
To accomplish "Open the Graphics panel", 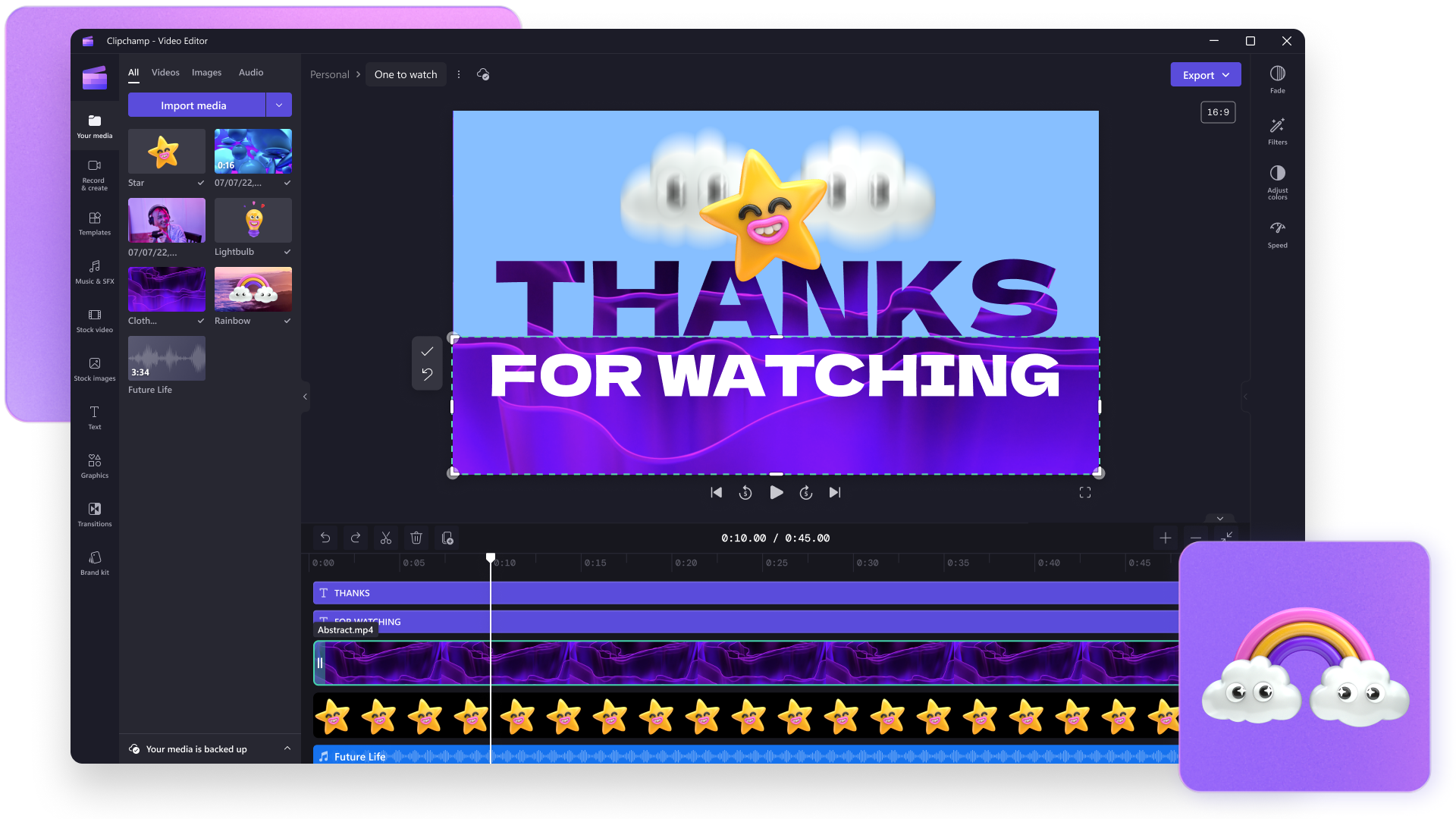I will 94,465.
